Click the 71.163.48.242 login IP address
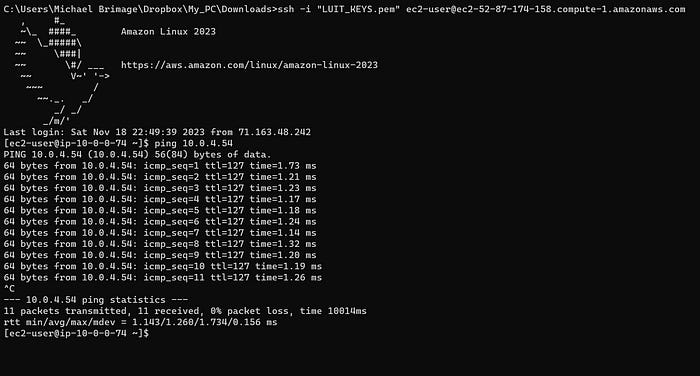The image size is (700, 376). [x=275, y=132]
